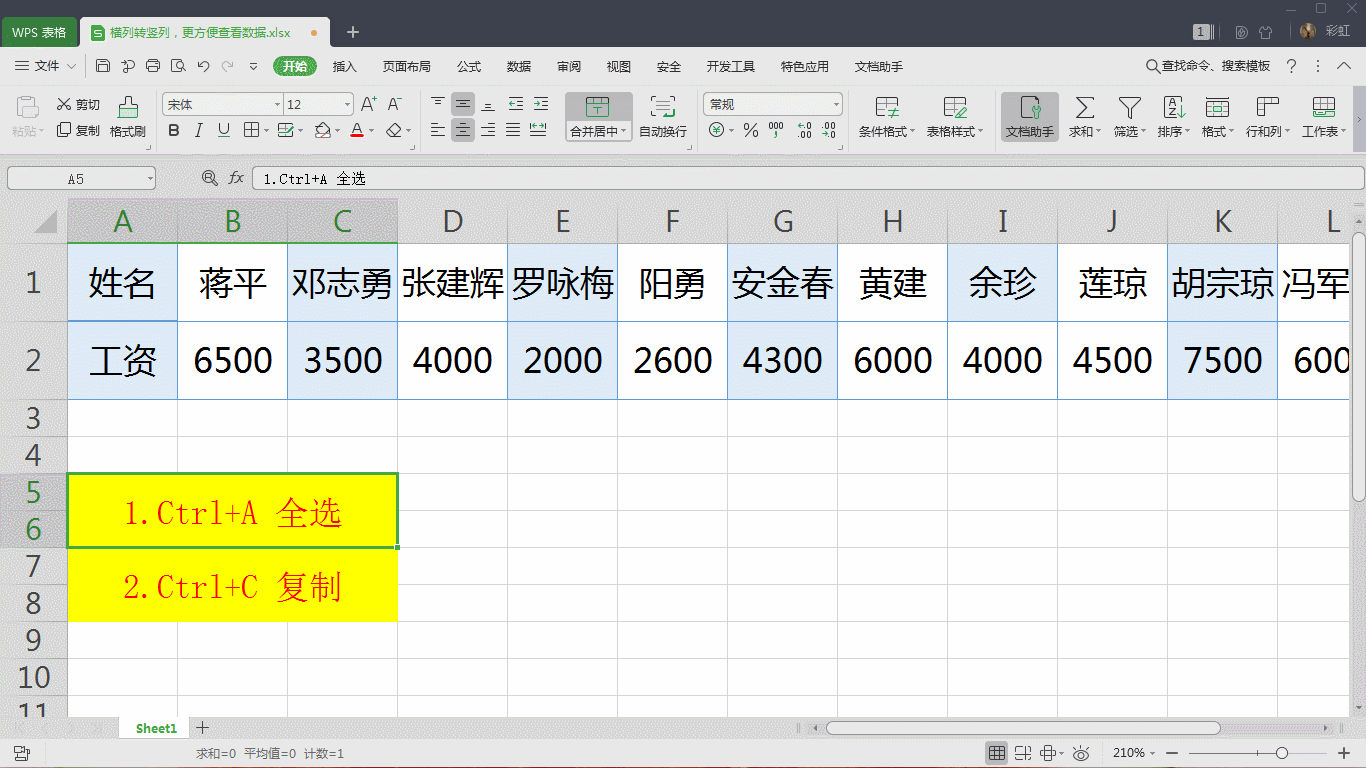Activate the Document Assistant (文档助手) icon

point(1029,115)
